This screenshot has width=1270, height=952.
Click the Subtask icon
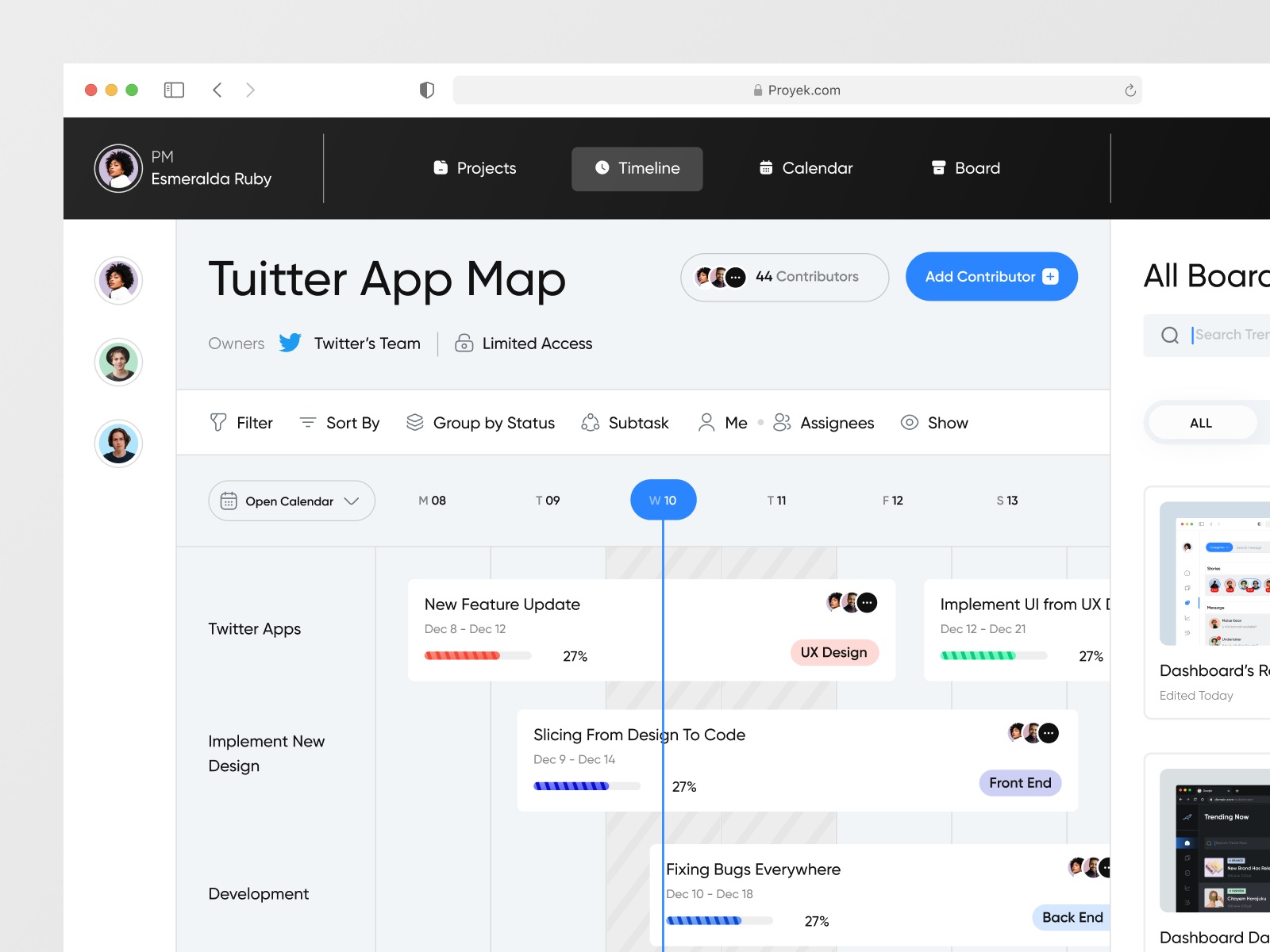(x=589, y=422)
